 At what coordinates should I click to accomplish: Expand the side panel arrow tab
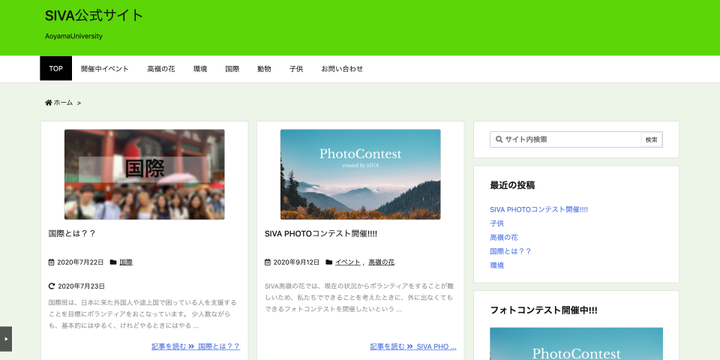(x=6, y=339)
